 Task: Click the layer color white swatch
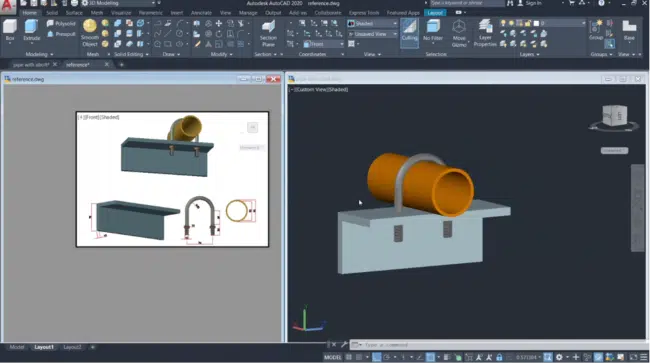click(536, 24)
